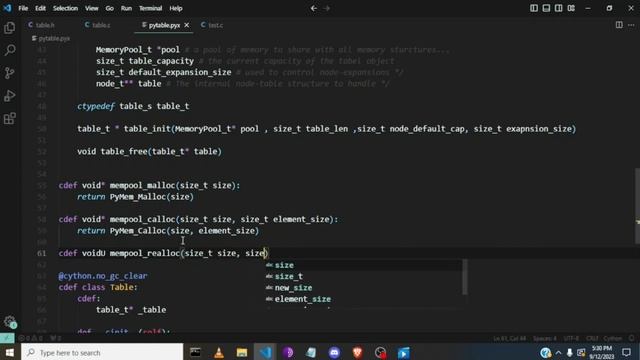The height and width of the screenshot is (360, 640).
Task: Open the Customize Layout icon
Action: coord(571,8)
